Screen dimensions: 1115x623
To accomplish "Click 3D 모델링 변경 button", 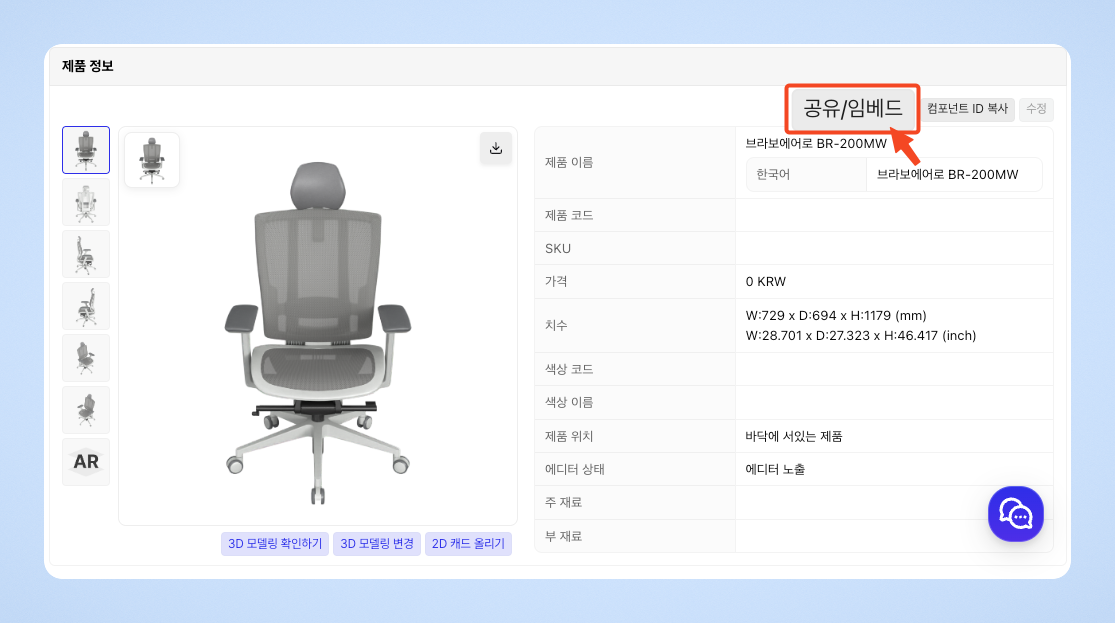I will (x=377, y=543).
